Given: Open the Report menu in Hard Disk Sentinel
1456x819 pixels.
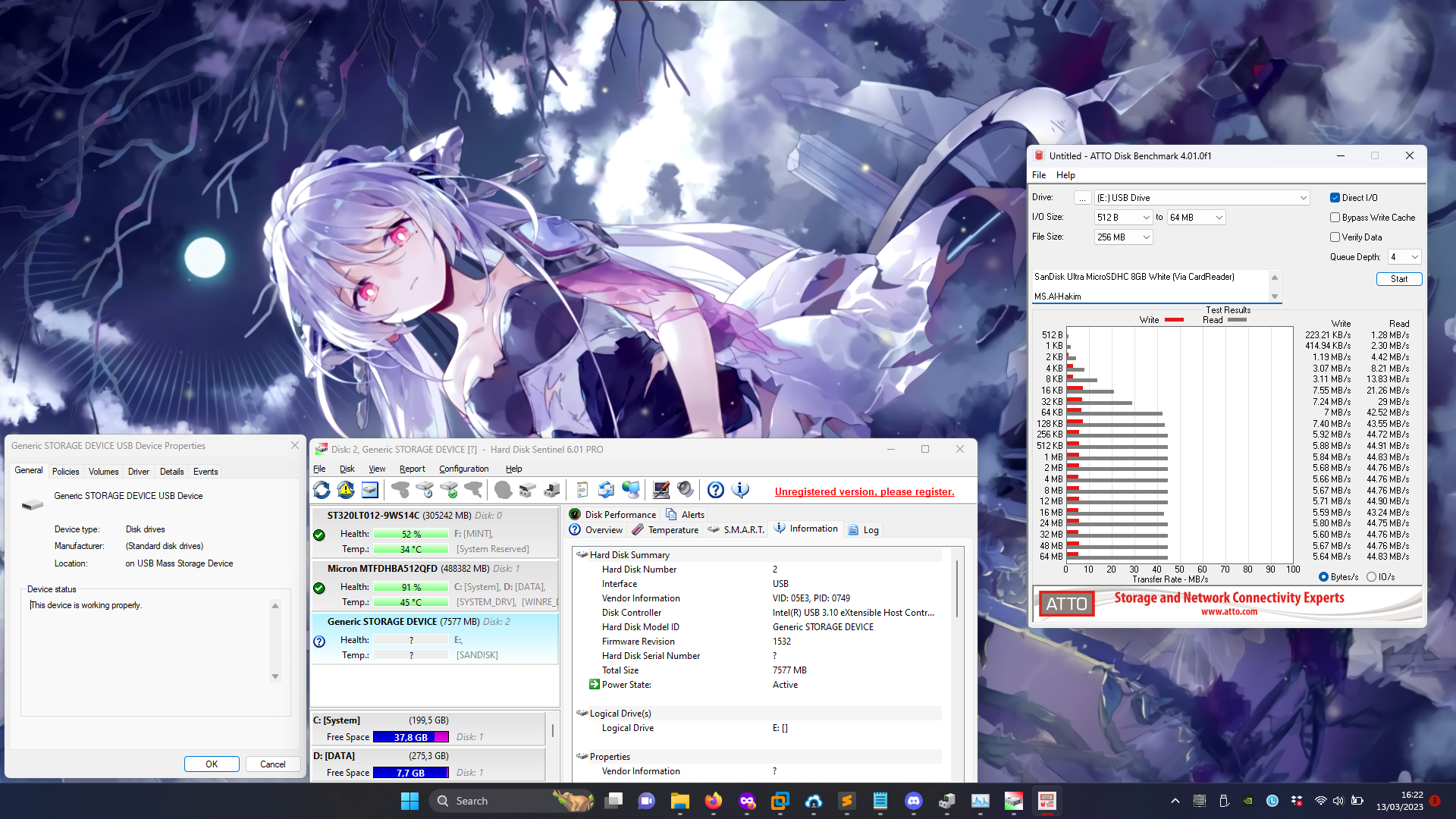Looking at the screenshot, I should click(413, 469).
